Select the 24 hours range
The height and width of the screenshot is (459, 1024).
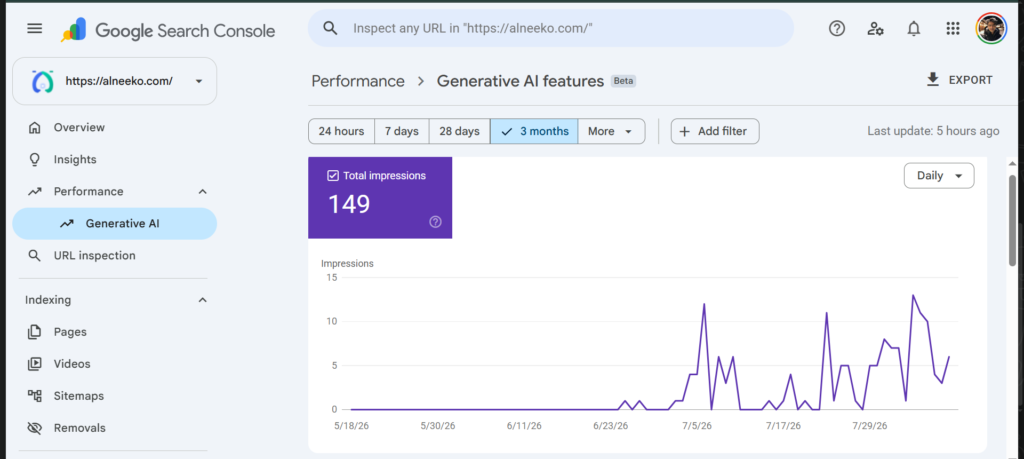coord(342,131)
